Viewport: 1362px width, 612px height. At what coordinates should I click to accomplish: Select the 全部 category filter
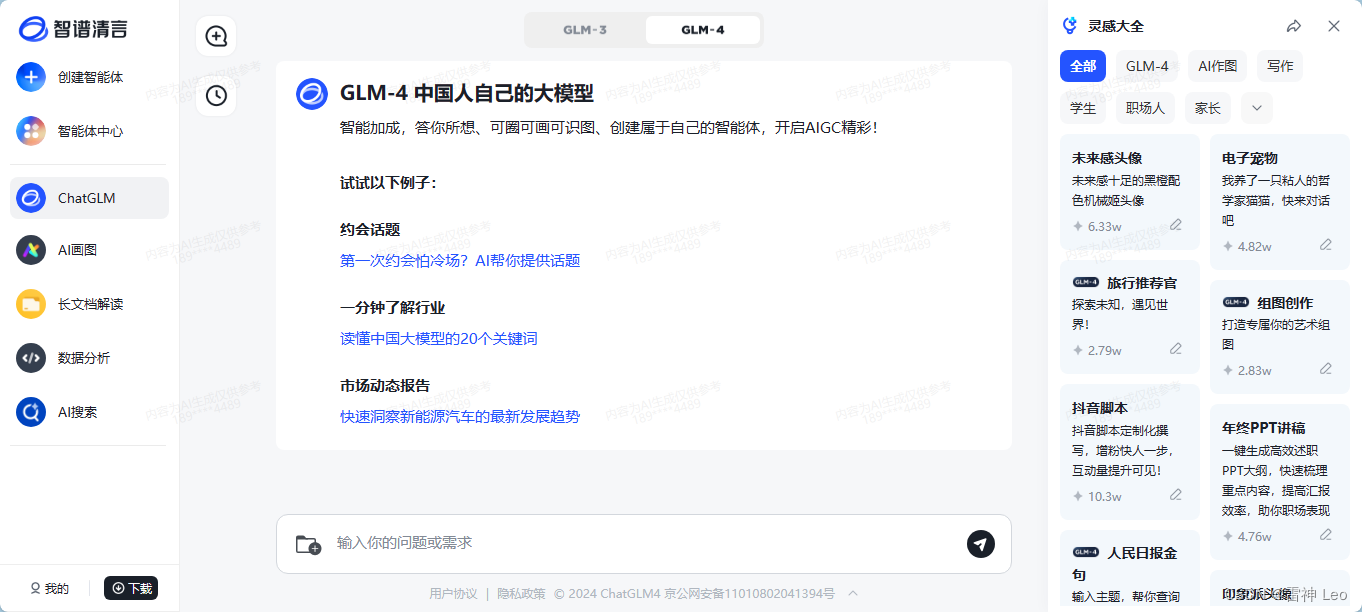(x=1083, y=66)
